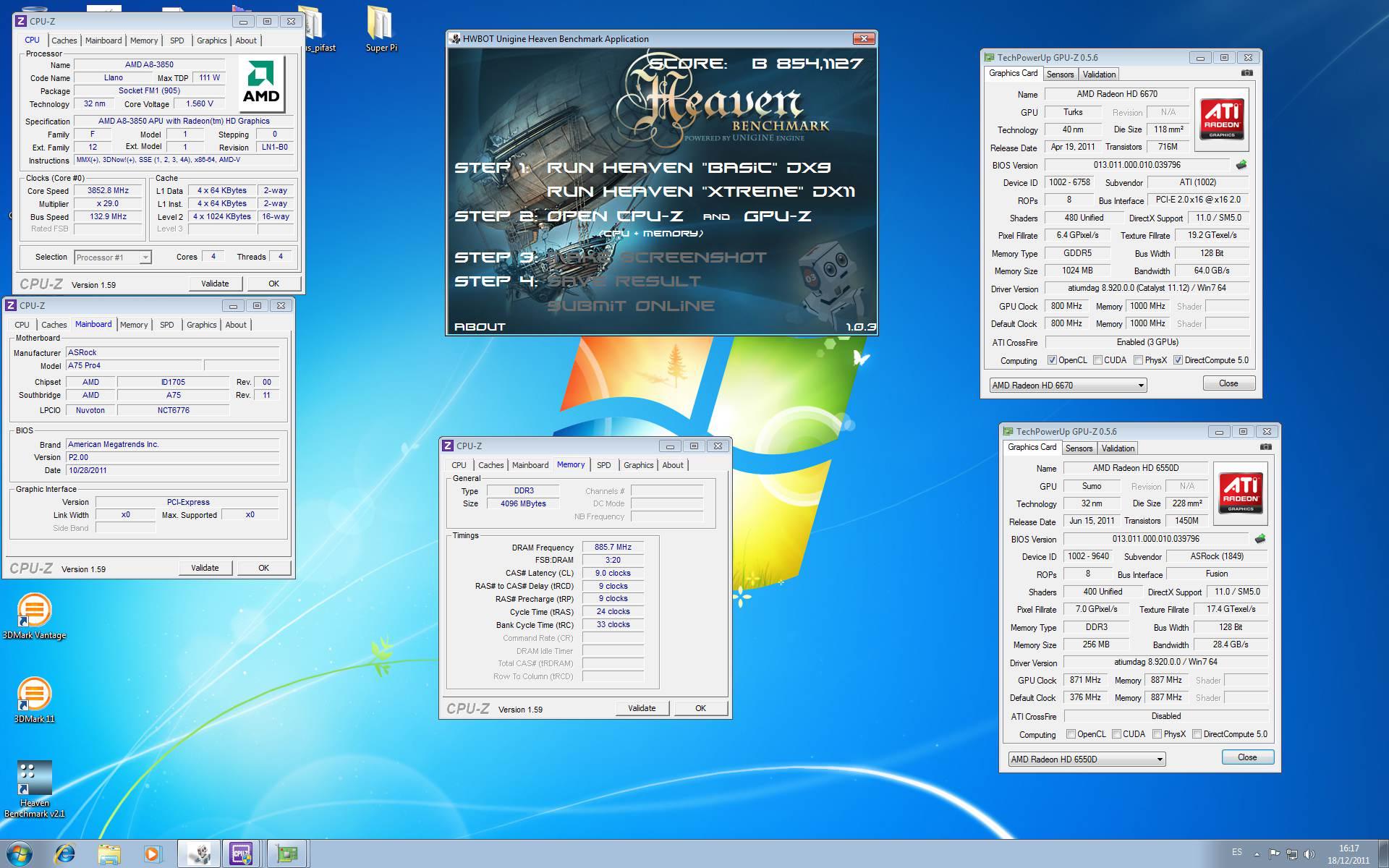The height and width of the screenshot is (868, 1389).
Task: Toggle OpenCL checkbox in HD 6670 GPU-Z
Action: (x=1052, y=360)
